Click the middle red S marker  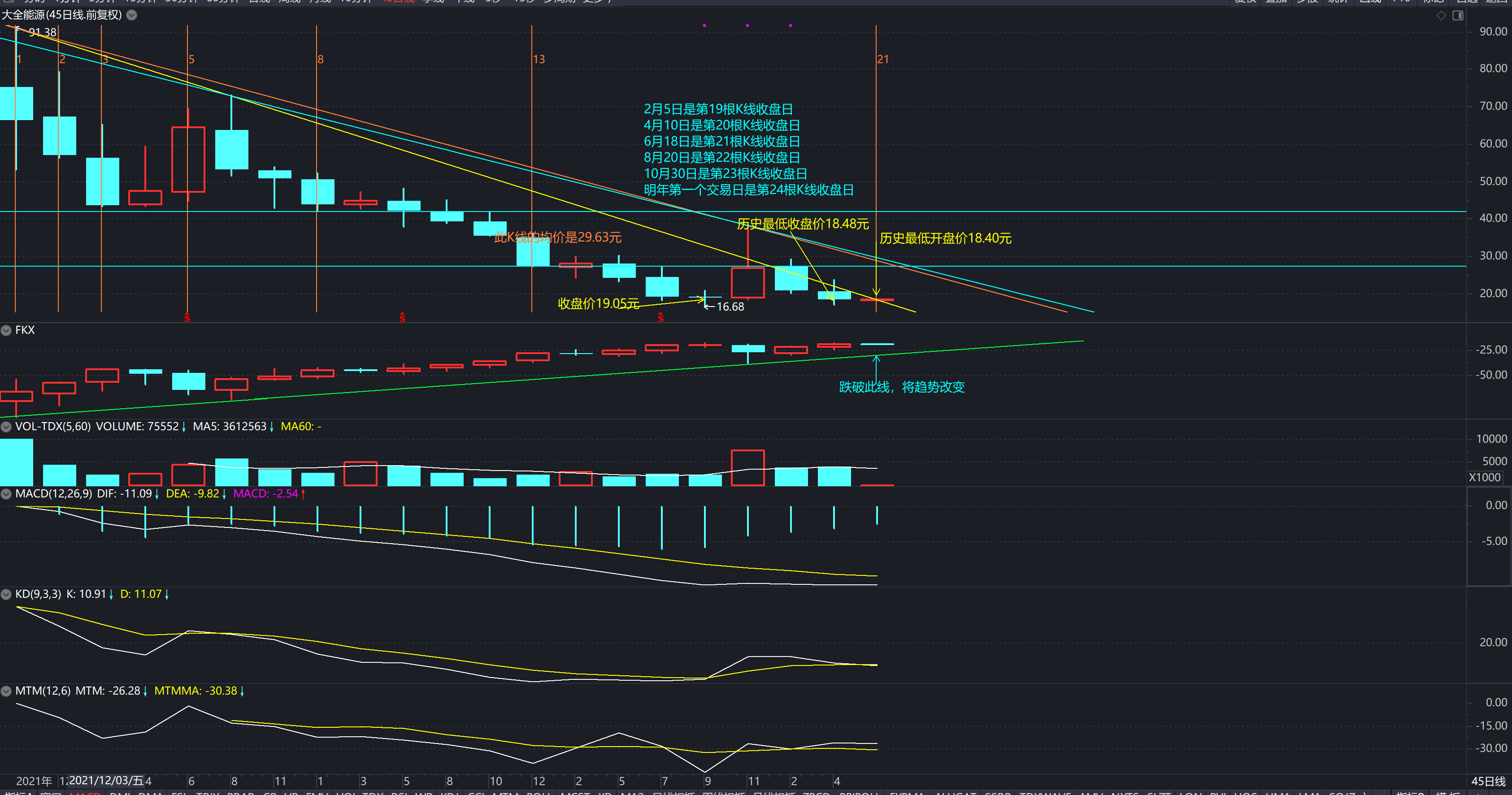click(x=402, y=317)
